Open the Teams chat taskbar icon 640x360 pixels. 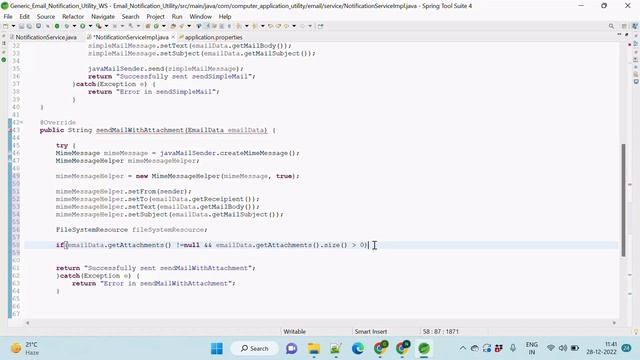pos(291,349)
